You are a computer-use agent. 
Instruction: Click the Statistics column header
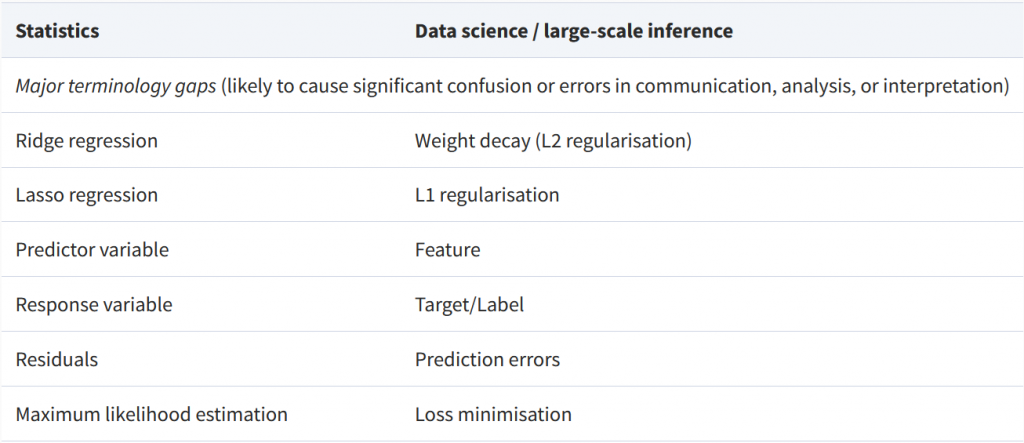pos(57,31)
